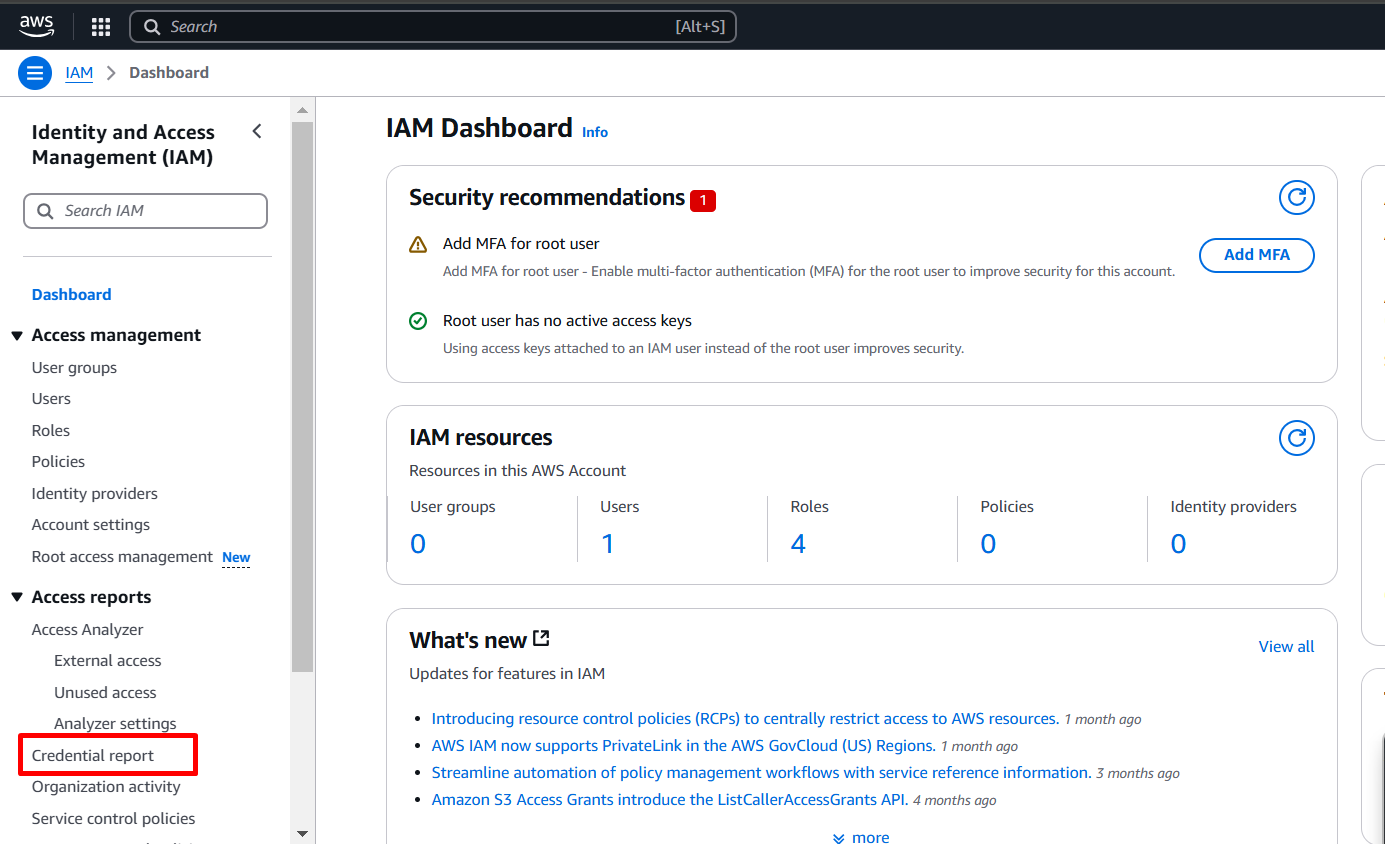The image size is (1385, 844).
Task: Toggle the hamburger navigation menu button
Action: point(35,73)
